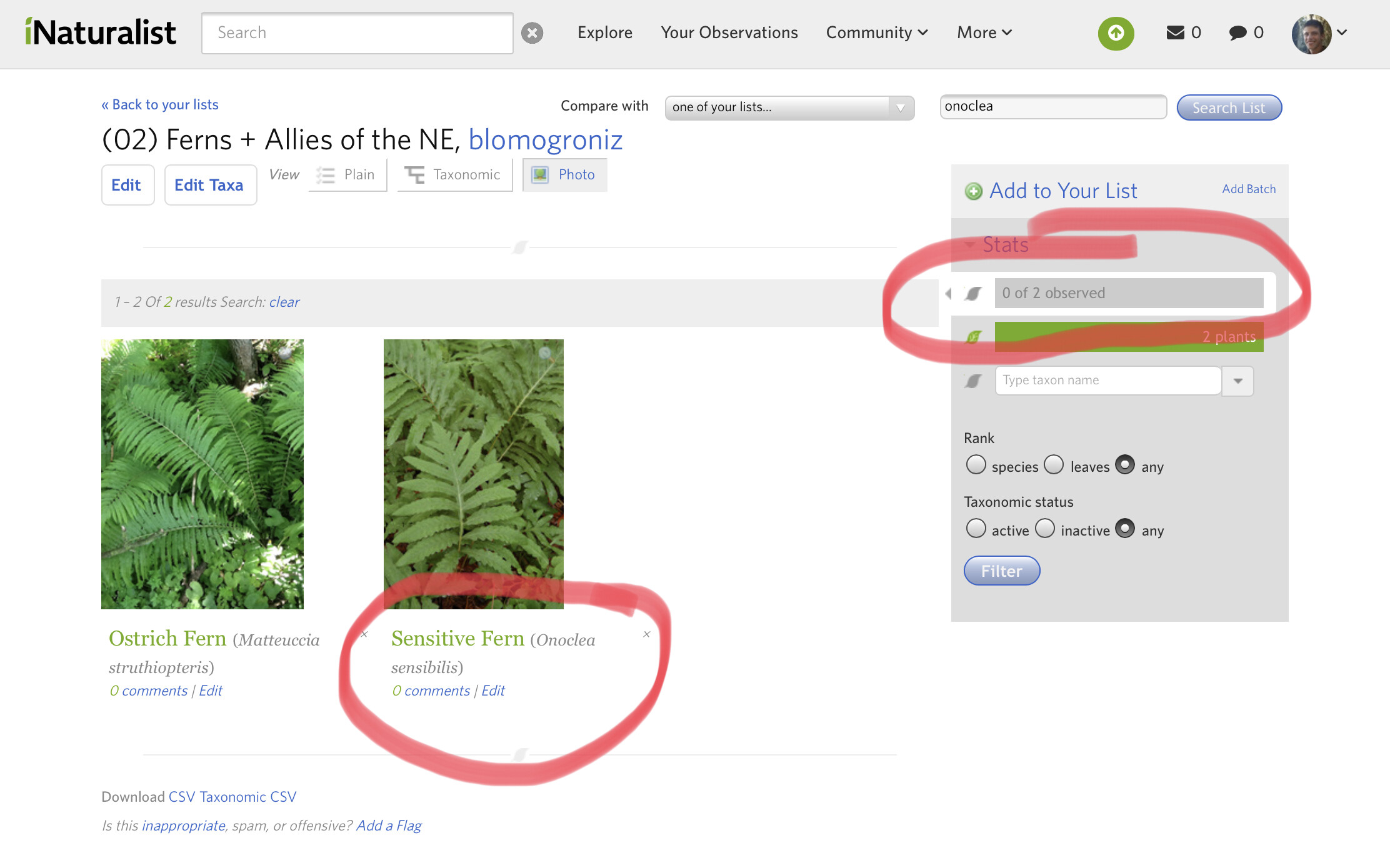Open the notifications speech bubble icon

point(1237,32)
